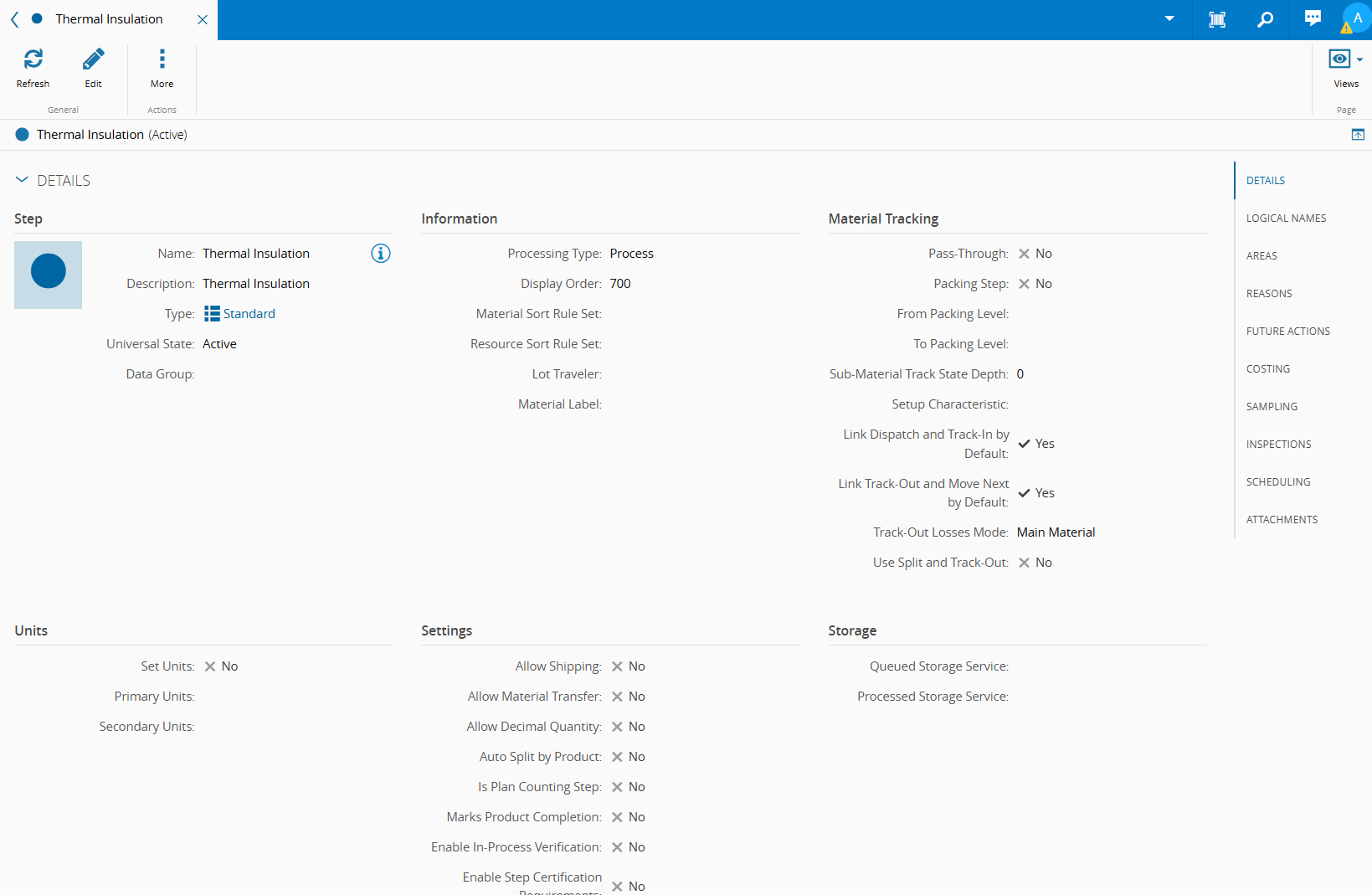Click the Sub-Material Track State Depth value 0
This screenshot has height=895, width=1372.
1020,374
